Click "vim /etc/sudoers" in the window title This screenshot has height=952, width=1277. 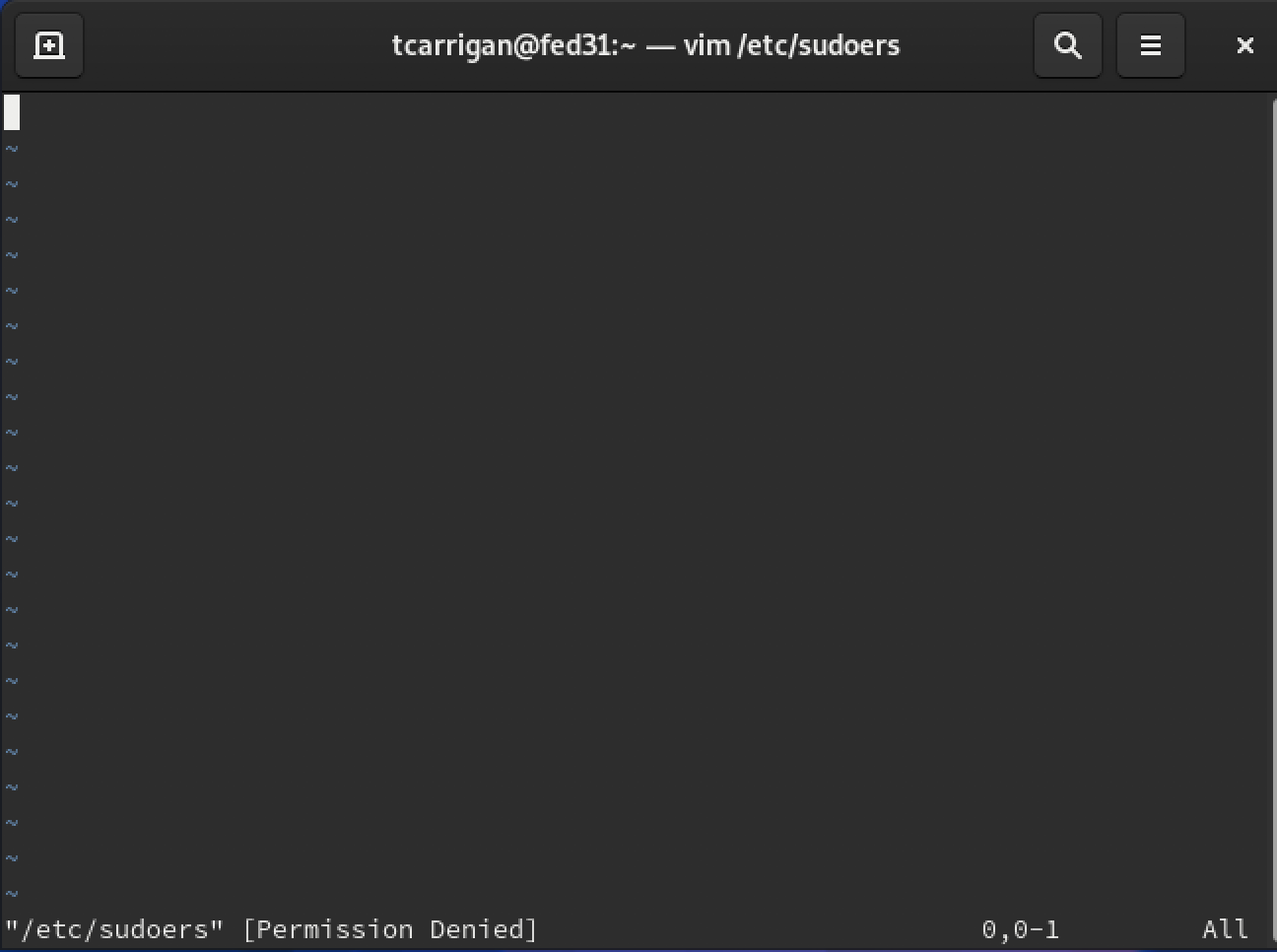[x=791, y=45]
